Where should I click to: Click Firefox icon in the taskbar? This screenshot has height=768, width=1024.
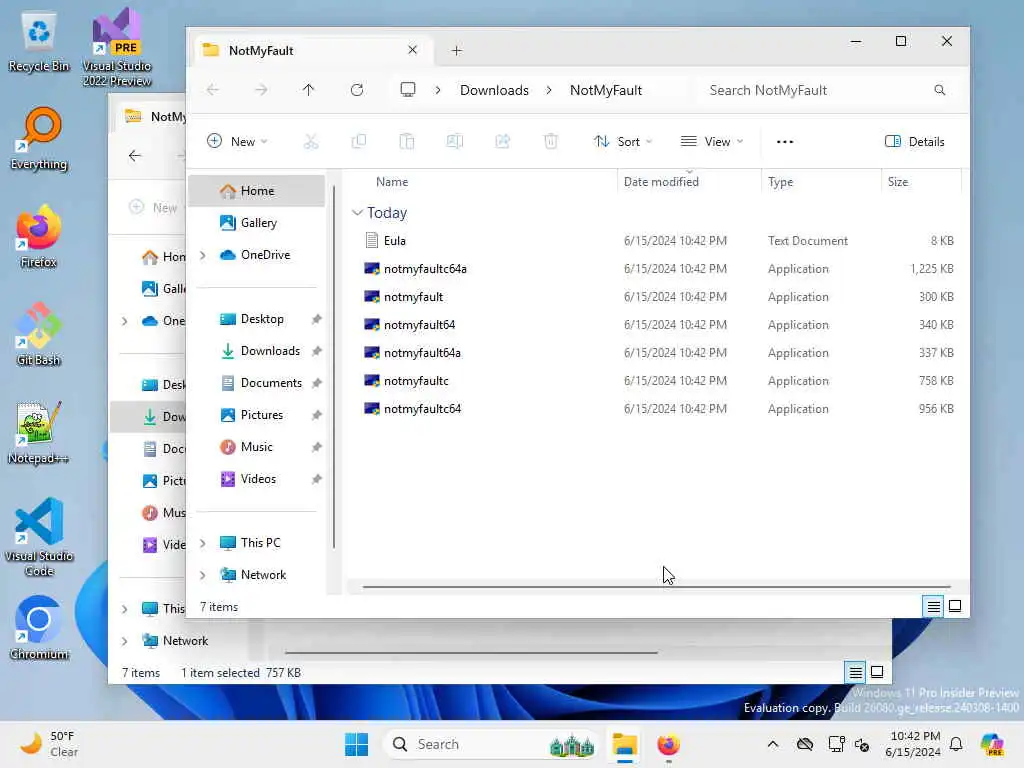pos(668,744)
